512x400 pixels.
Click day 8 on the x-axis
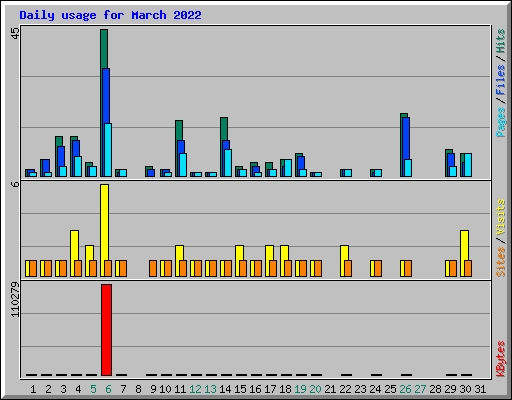coord(138,389)
